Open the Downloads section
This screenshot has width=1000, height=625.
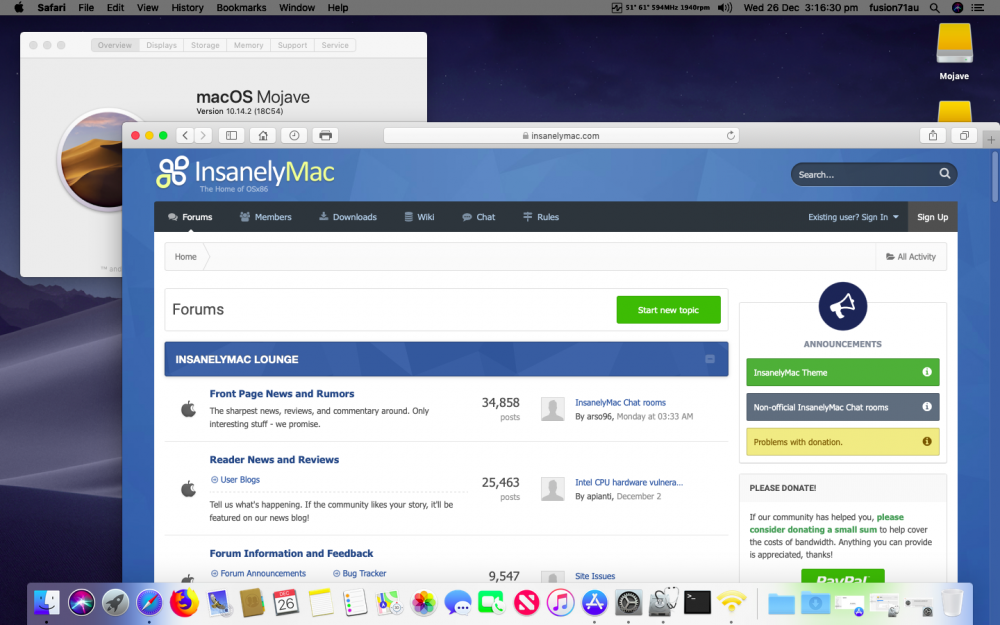click(348, 217)
